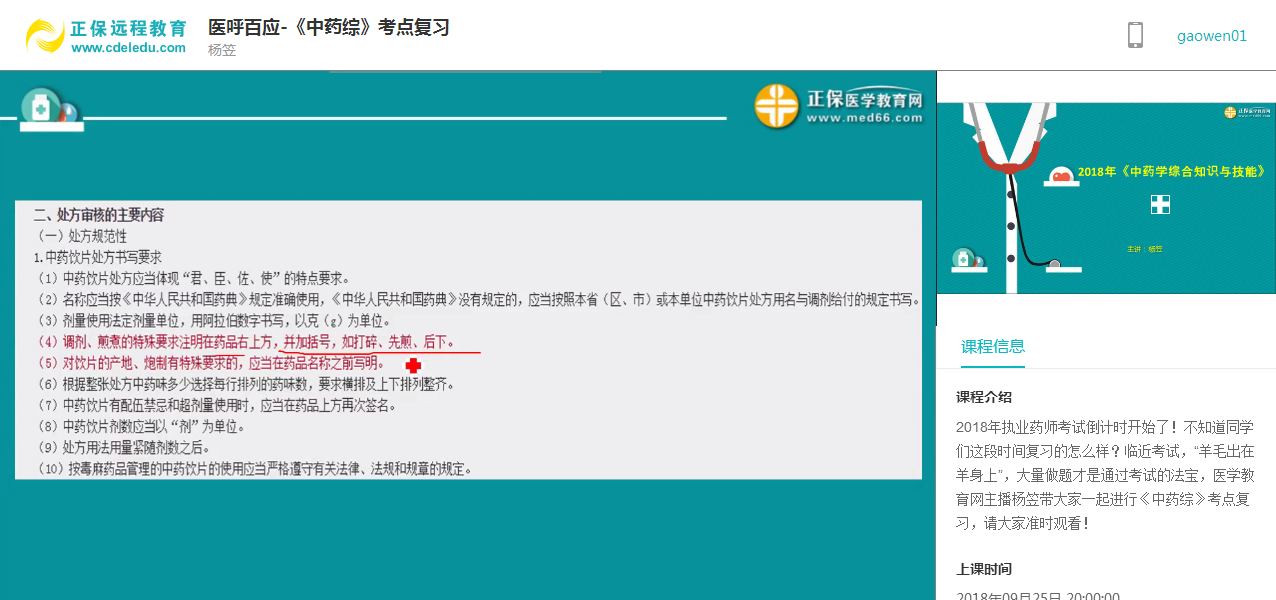Click the 课程介绍 heading

tap(984, 397)
